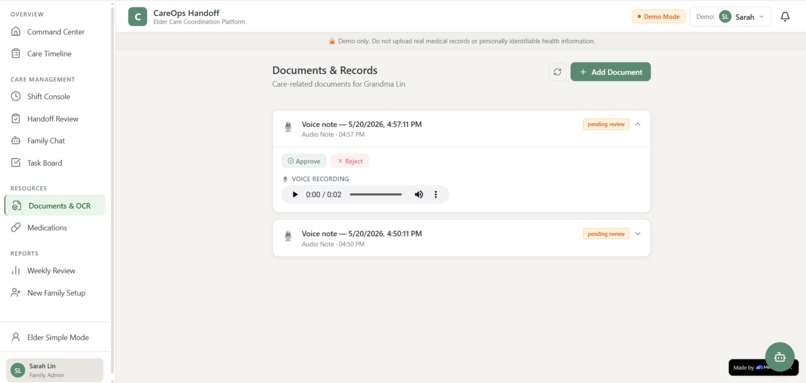
Task: Click the green C CareOps logo
Action: tap(137, 16)
